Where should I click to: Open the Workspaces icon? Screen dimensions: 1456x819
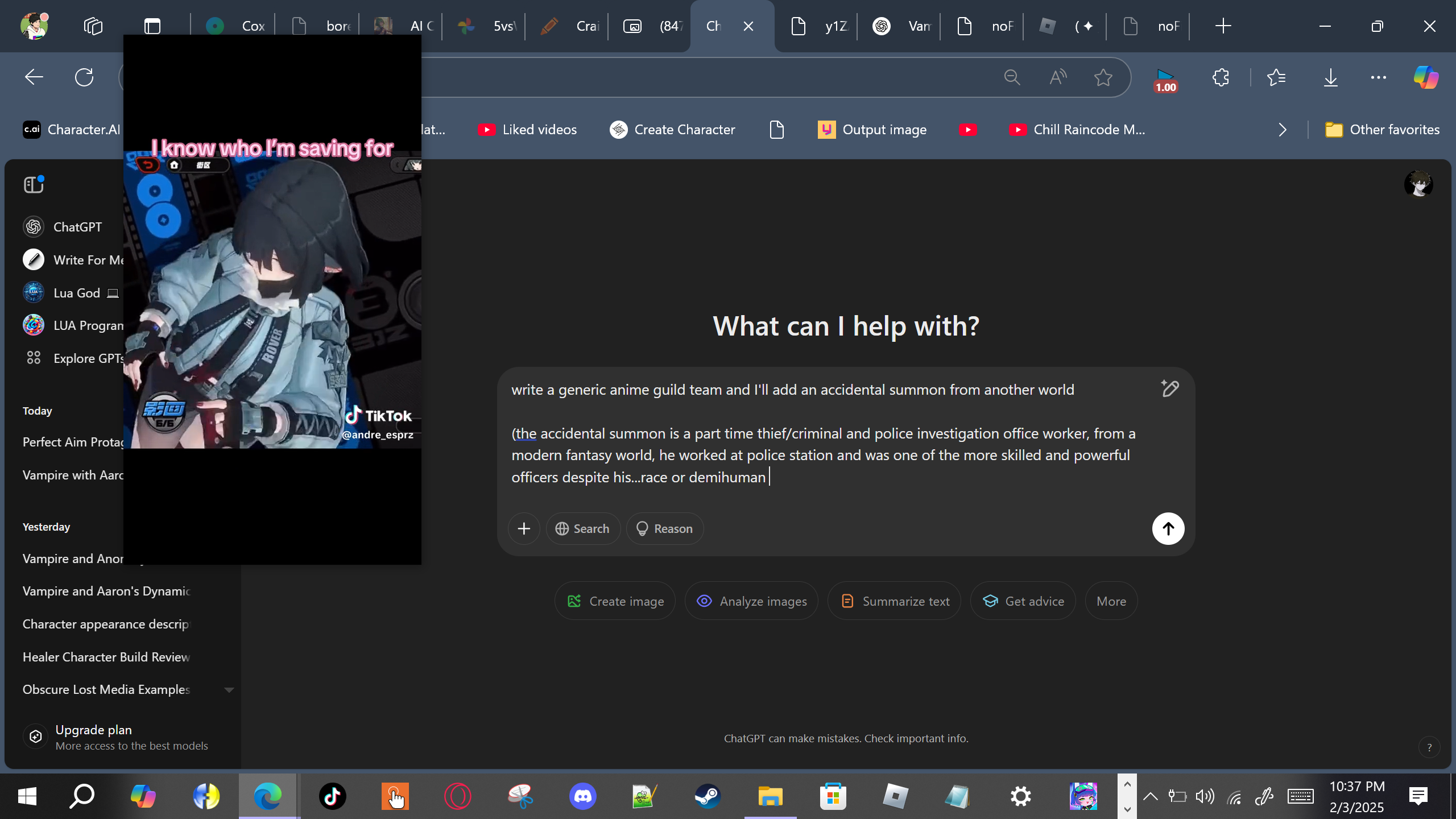point(93,26)
